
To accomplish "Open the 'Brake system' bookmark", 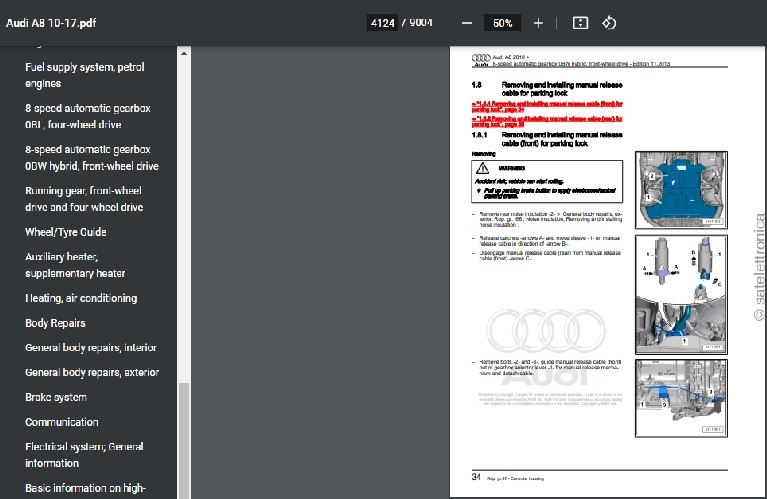I will (56, 397).
